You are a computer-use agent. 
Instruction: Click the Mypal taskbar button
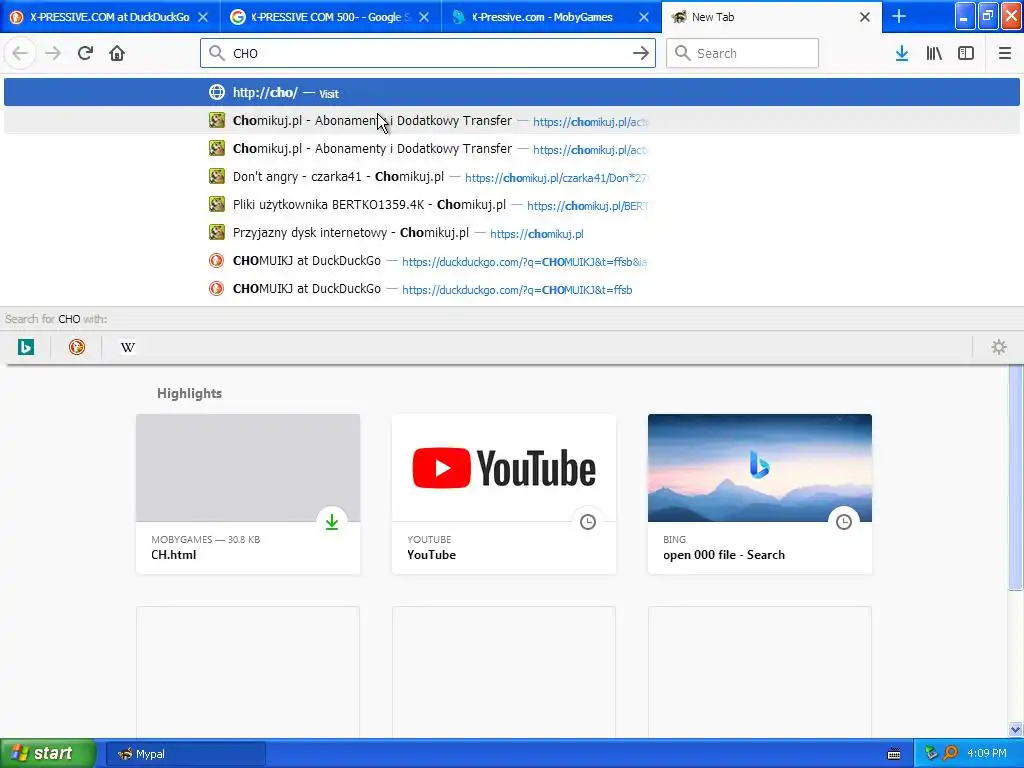tap(185, 754)
